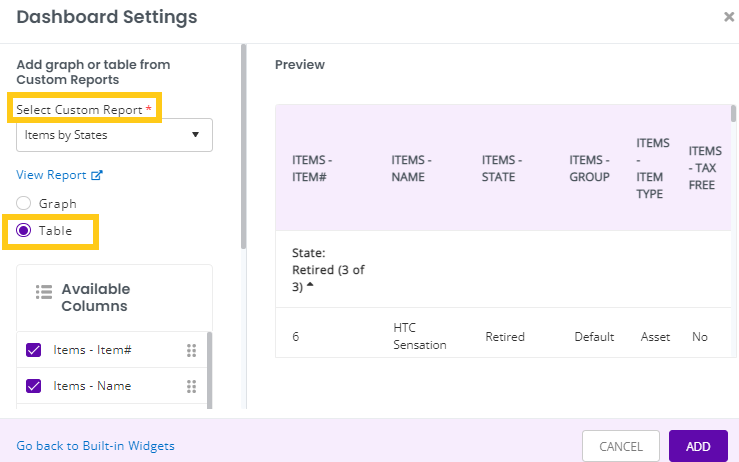Image resolution: width=739 pixels, height=462 pixels.
Task: Click the external link icon beside View Report
Action: (97, 175)
